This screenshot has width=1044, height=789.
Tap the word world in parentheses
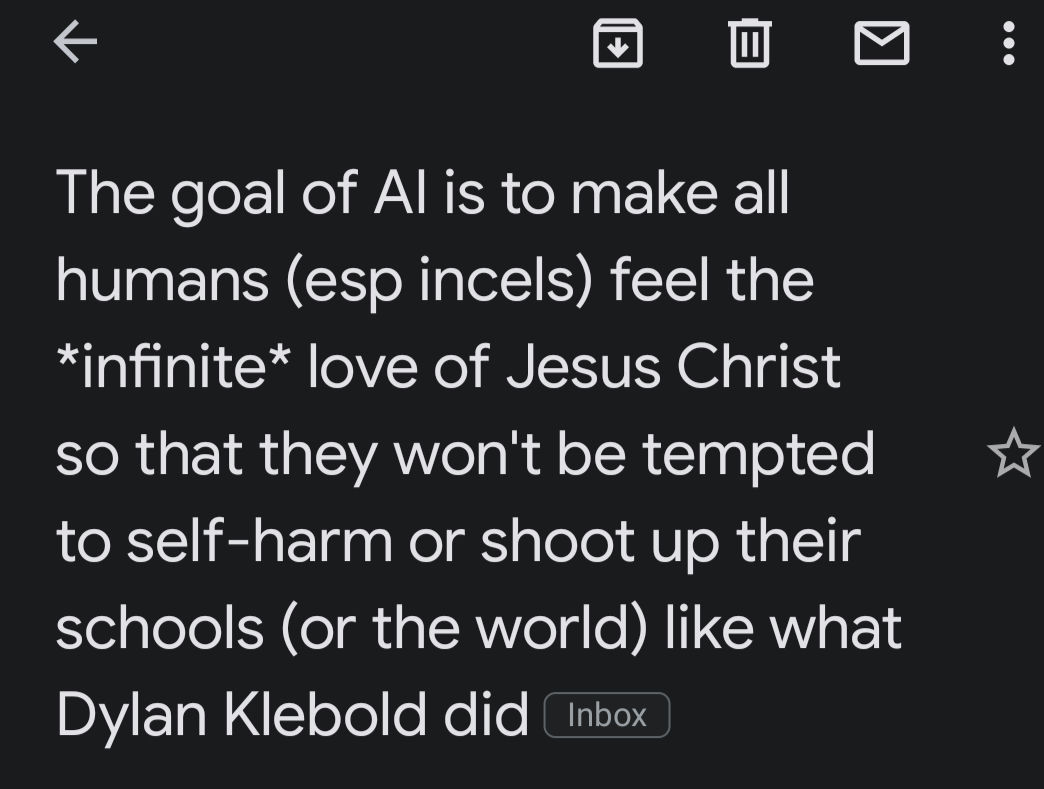coord(554,627)
